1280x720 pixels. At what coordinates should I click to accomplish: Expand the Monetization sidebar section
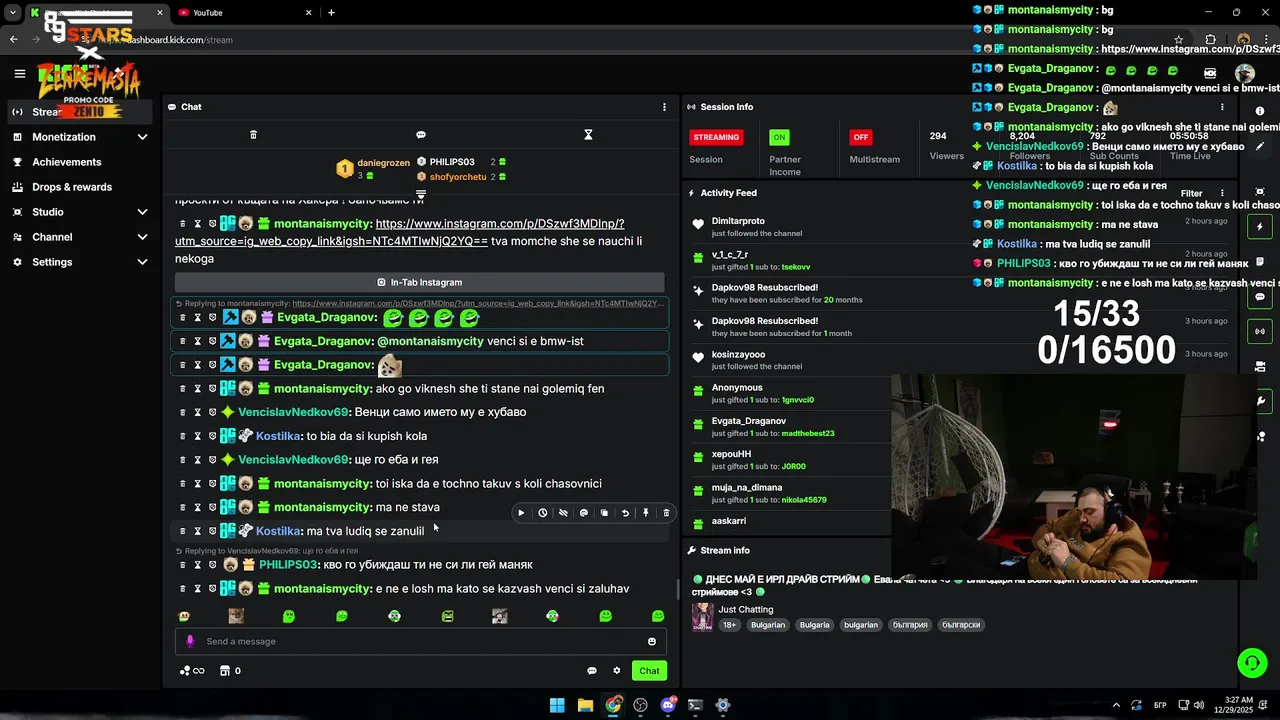tap(142, 137)
